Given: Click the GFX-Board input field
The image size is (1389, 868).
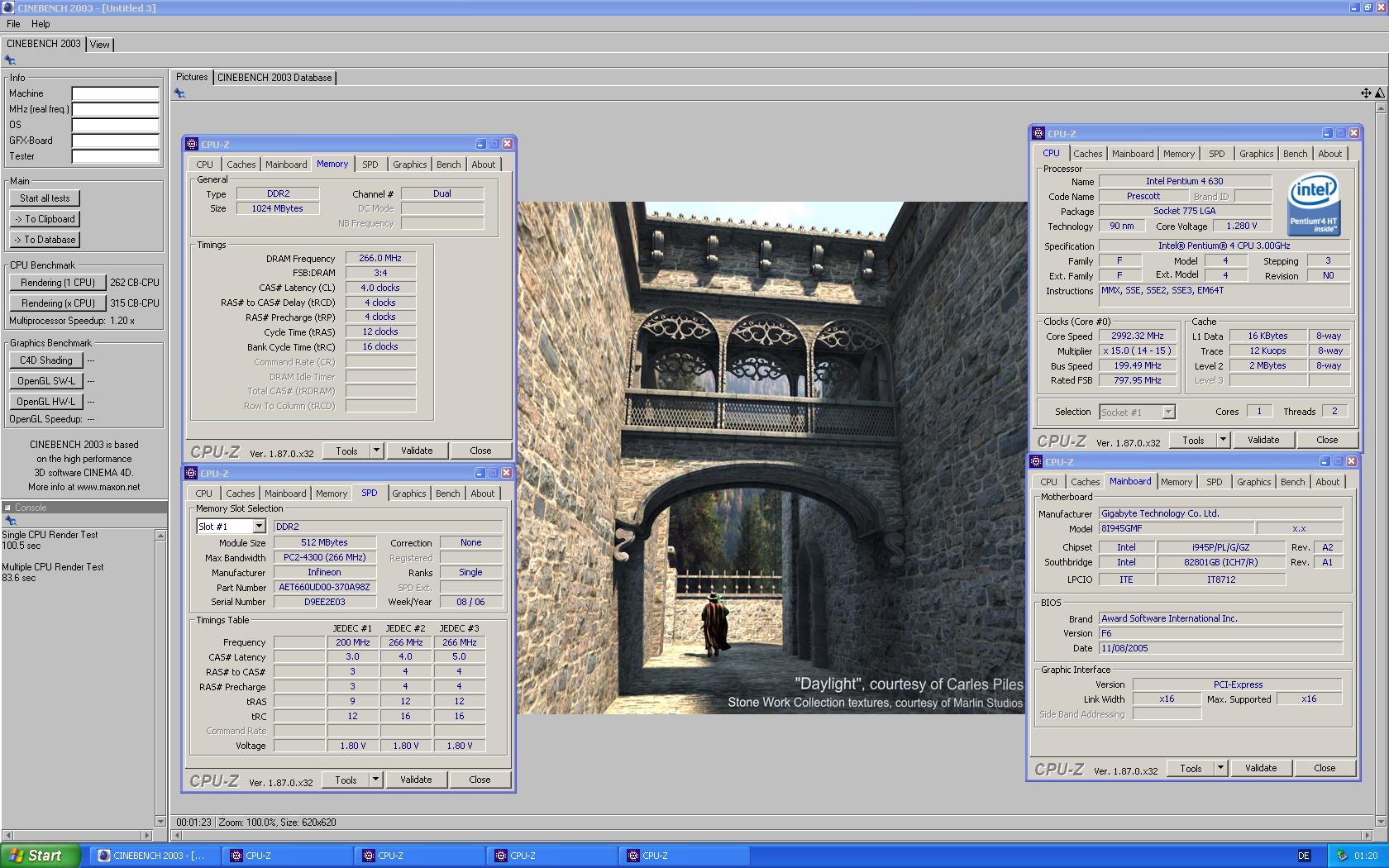Looking at the screenshot, I should [x=115, y=141].
